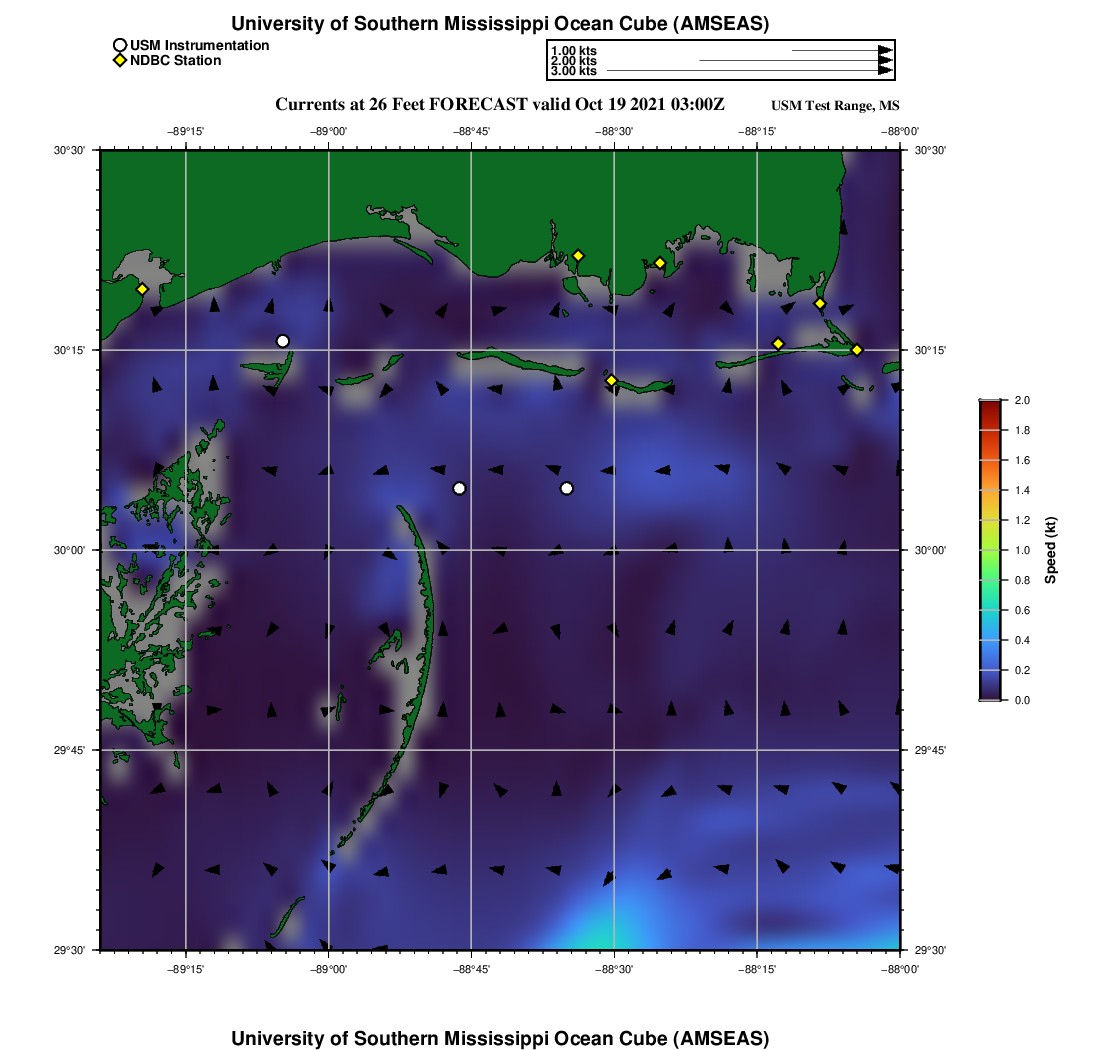Click the bottom AMSEAS Ocean Cube footer title
The image size is (1100, 1050).
(x=499, y=1038)
